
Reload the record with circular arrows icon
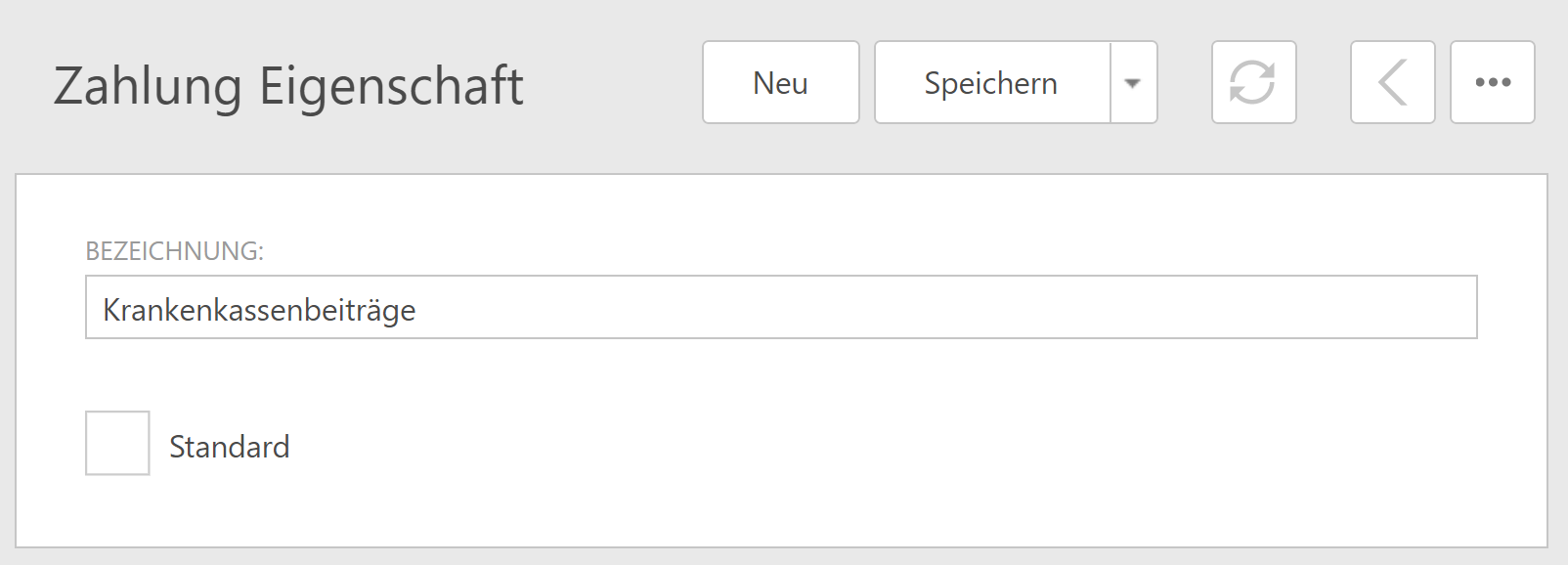tap(1253, 82)
